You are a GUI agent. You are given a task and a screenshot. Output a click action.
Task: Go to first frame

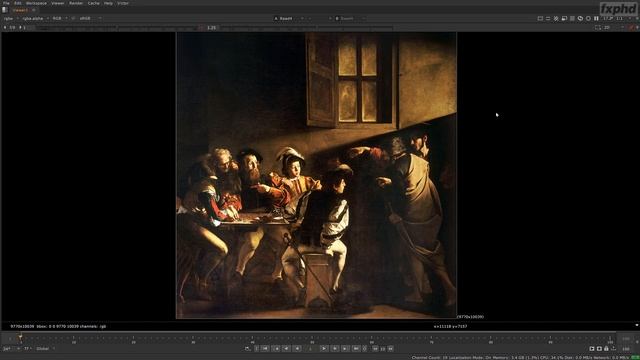(x=265, y=349)
